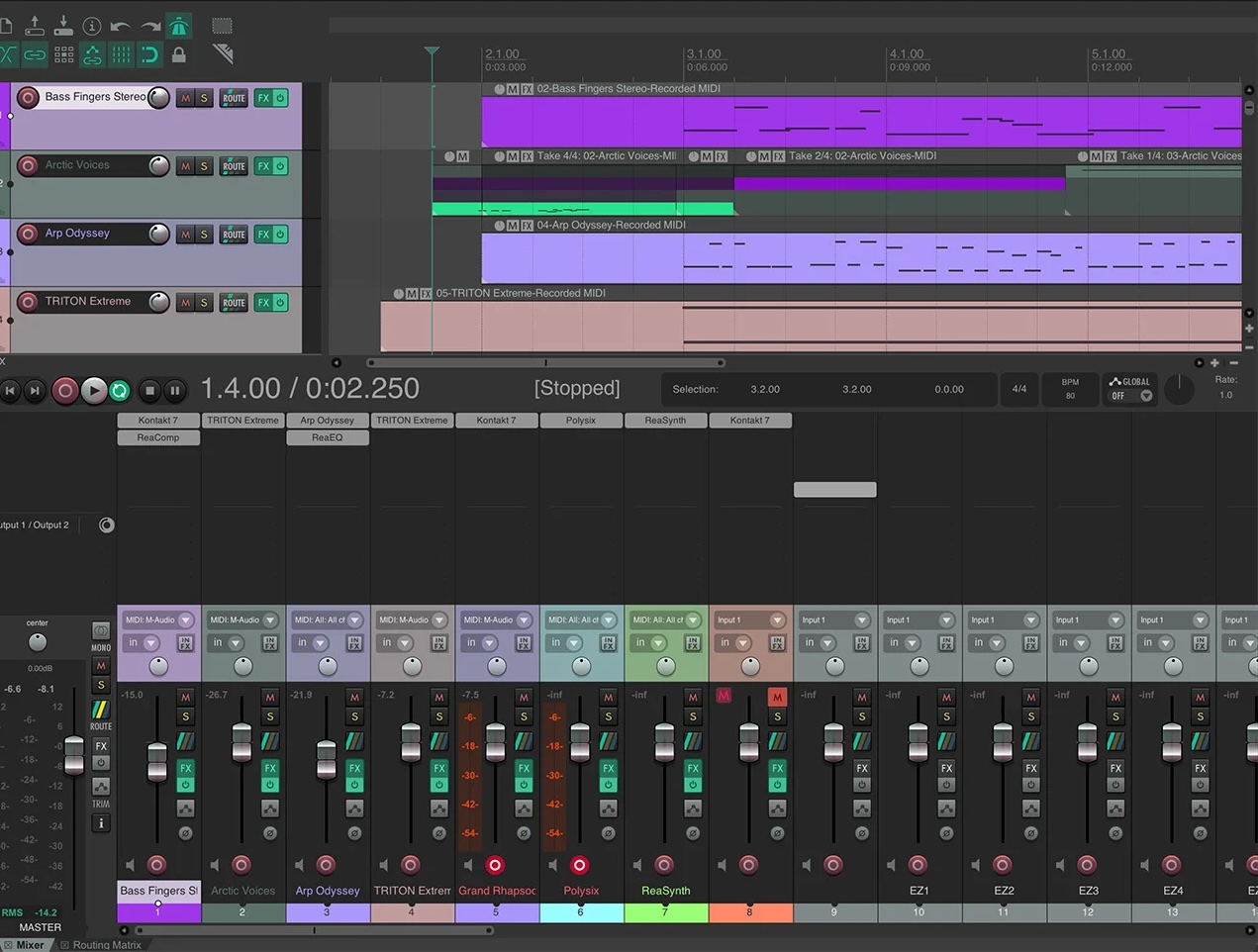Screen dimensions: 1258x952
Task: Open the FX chain on Bass Fingers Stereo track
Action: coord(263,98)
